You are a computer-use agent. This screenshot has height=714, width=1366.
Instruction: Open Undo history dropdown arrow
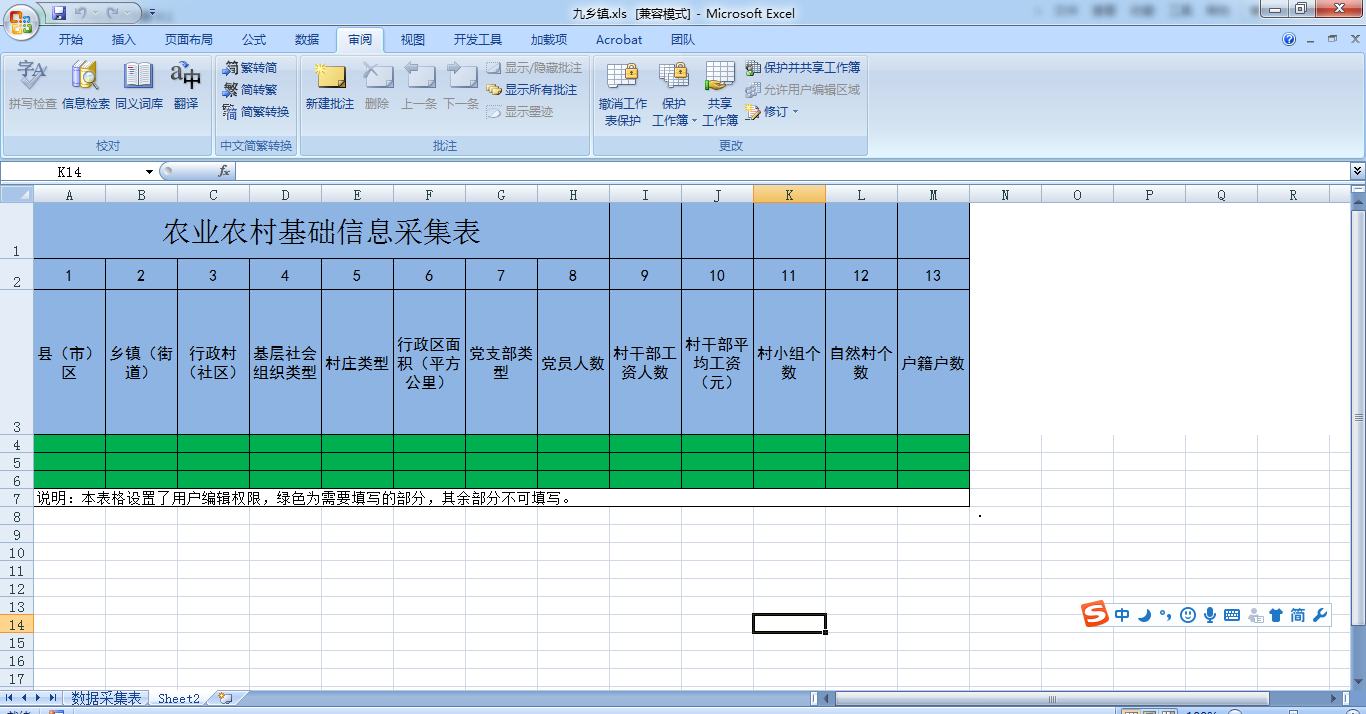click(x=95, y=13)
